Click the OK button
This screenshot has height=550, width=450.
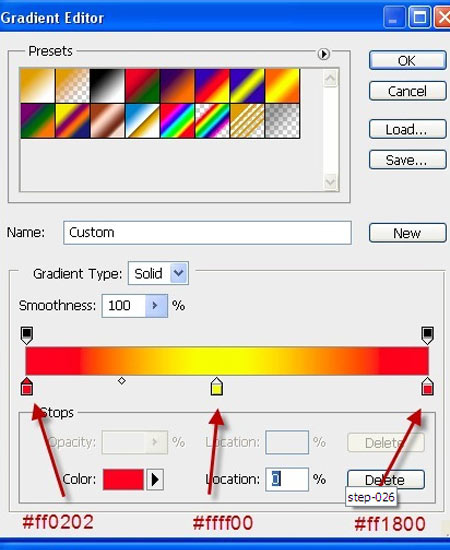[408, 61]
